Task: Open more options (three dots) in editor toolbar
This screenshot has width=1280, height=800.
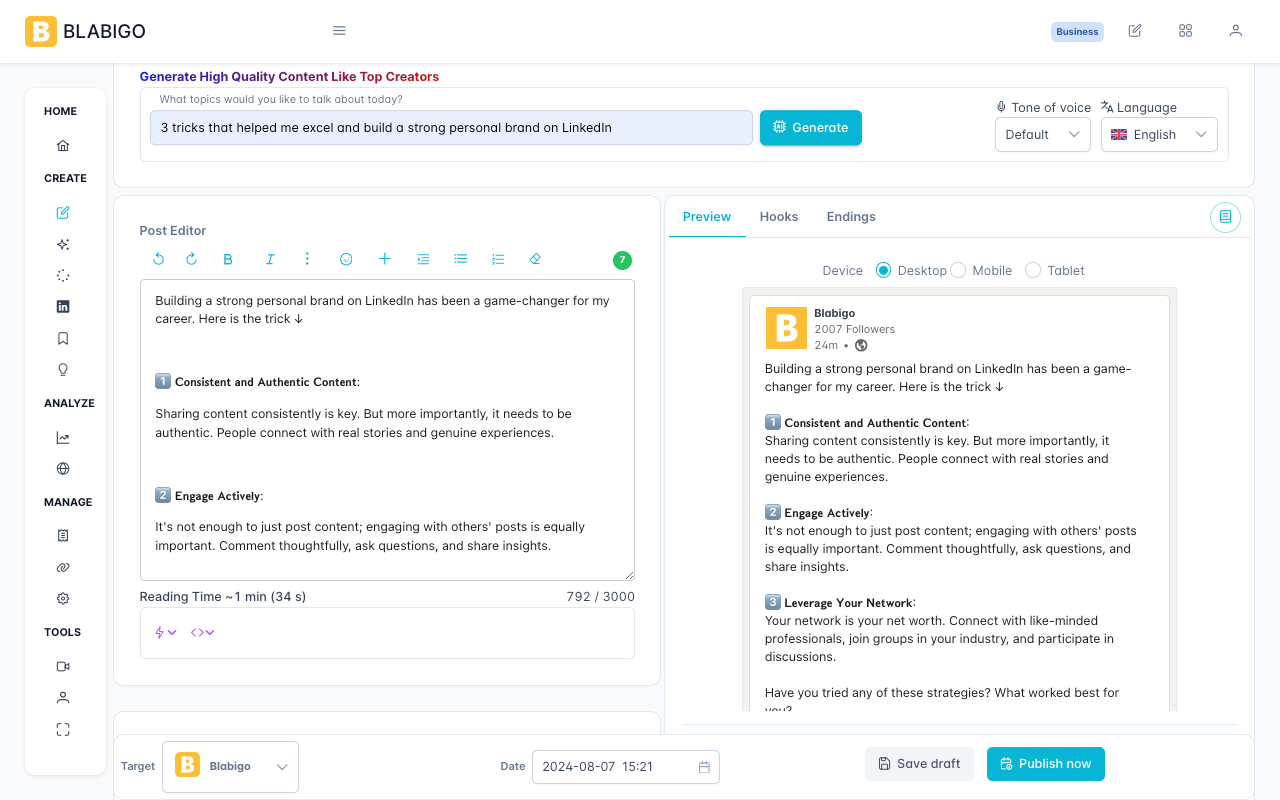Action: (307, 259)
